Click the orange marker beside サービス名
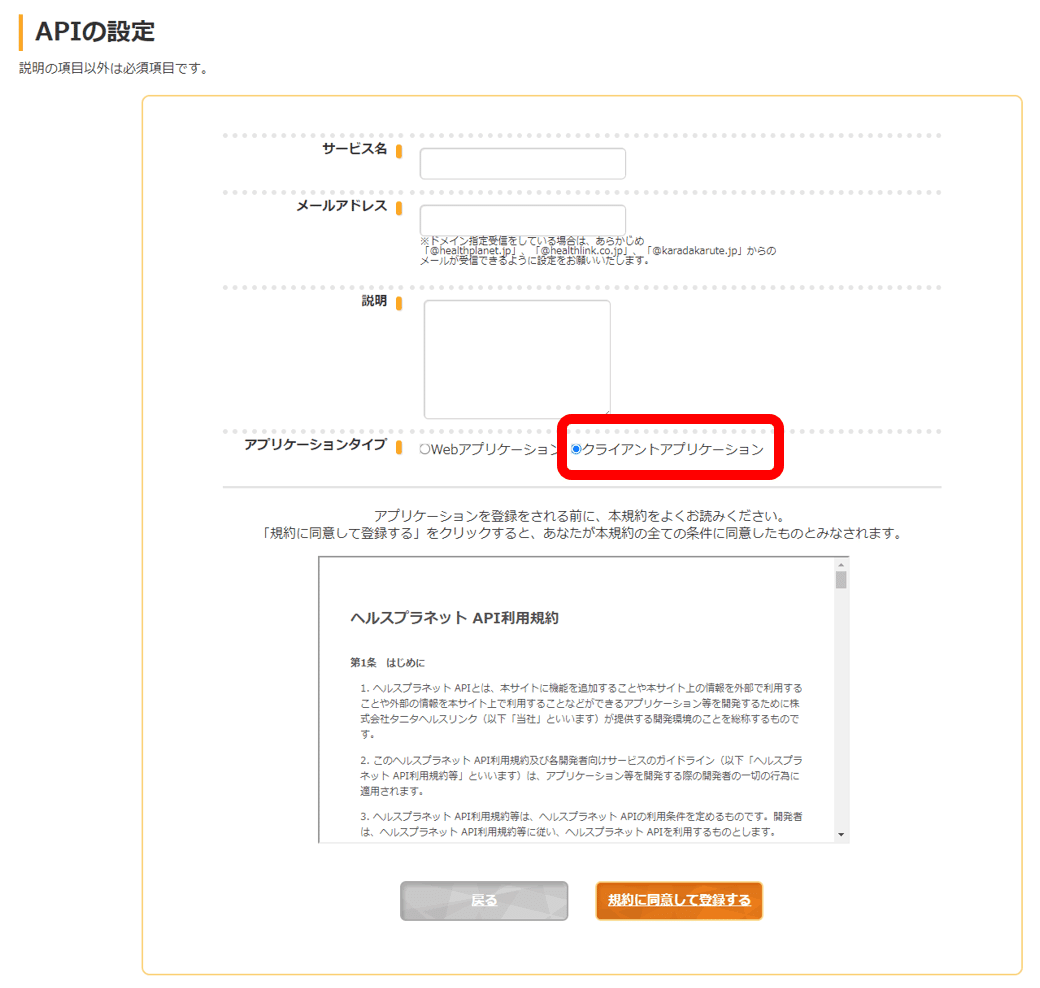The image size is (1040, 988). (x=399, y=151)
